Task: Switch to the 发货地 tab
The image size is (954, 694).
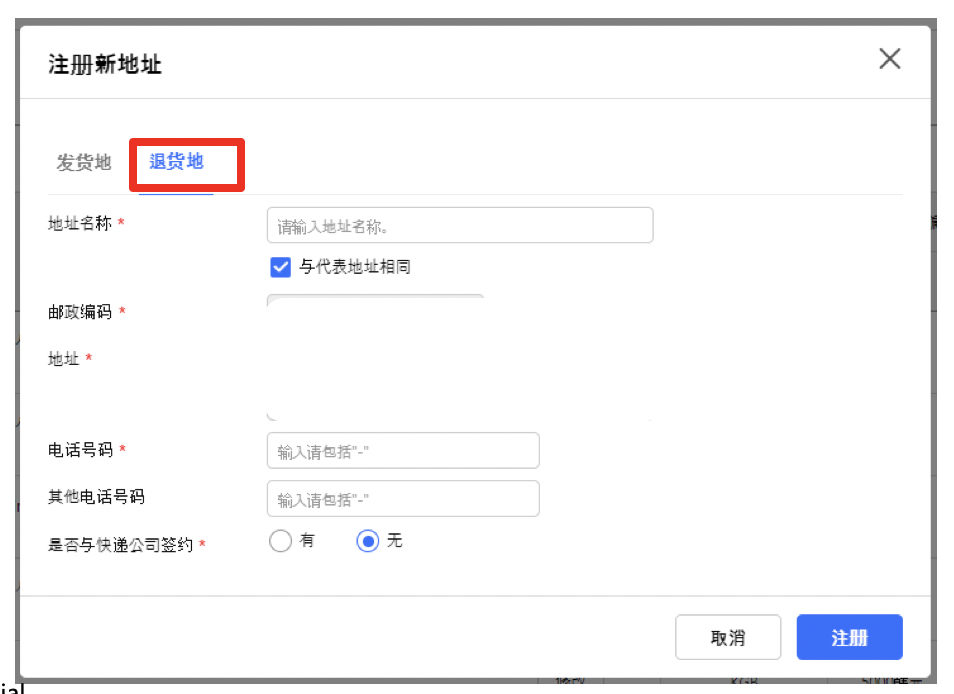Action: [x=83, y=163]
